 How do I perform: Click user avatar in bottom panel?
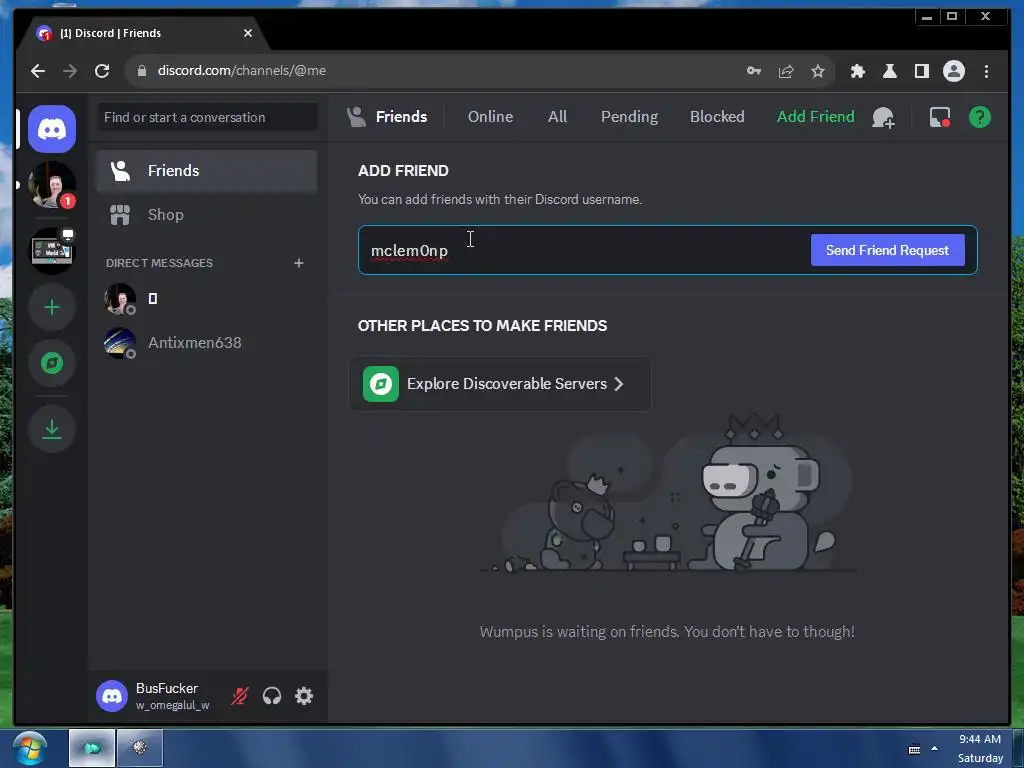pyautogui.click(x=112, y=696)
